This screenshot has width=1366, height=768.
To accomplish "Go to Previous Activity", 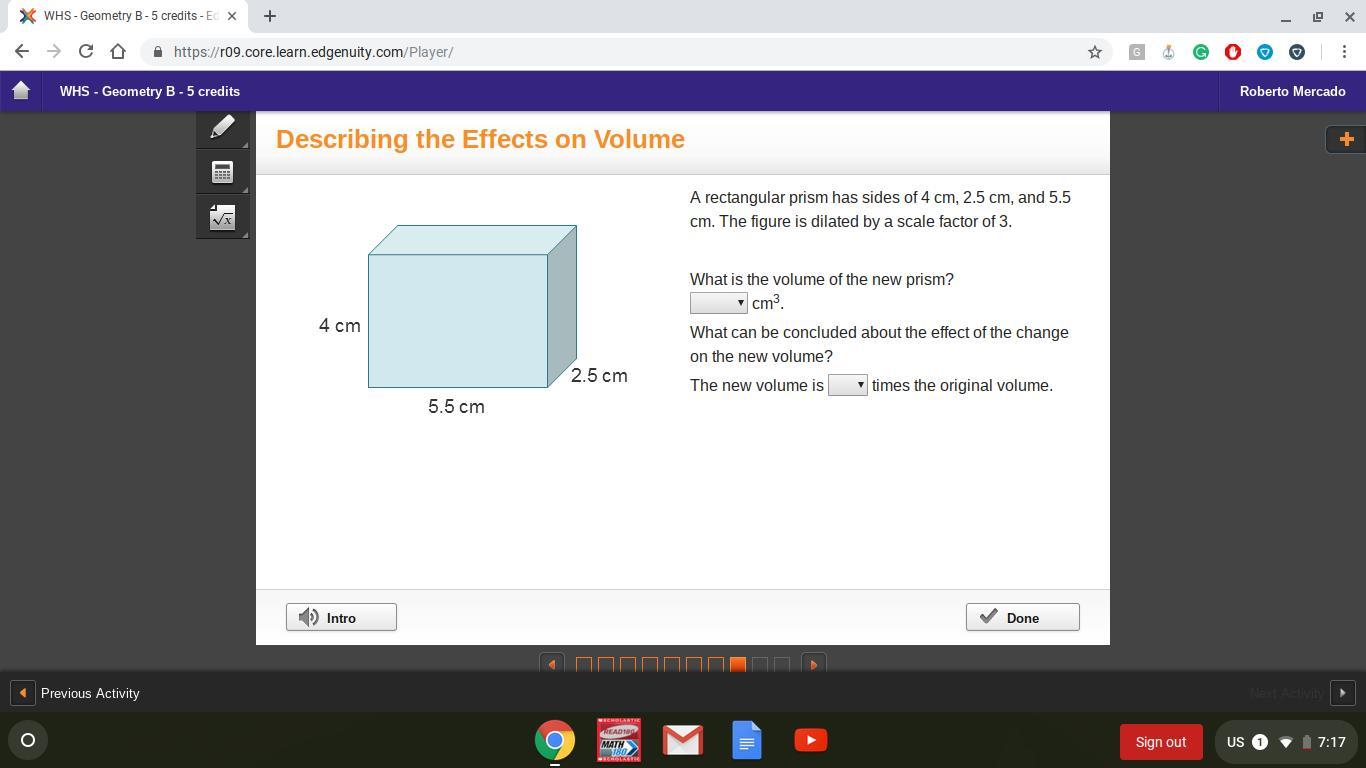I will click(x=76, y=693).
